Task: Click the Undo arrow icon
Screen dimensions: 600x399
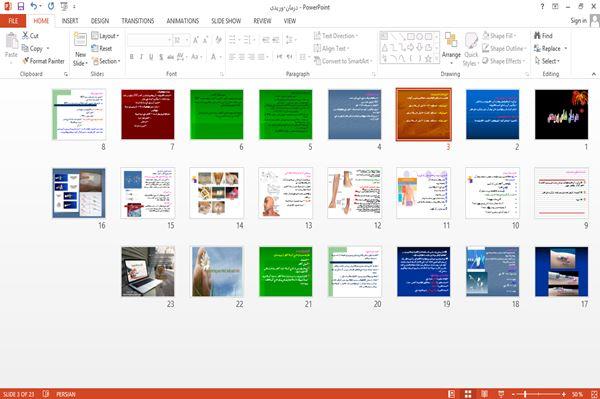Action: click(34, 6)
